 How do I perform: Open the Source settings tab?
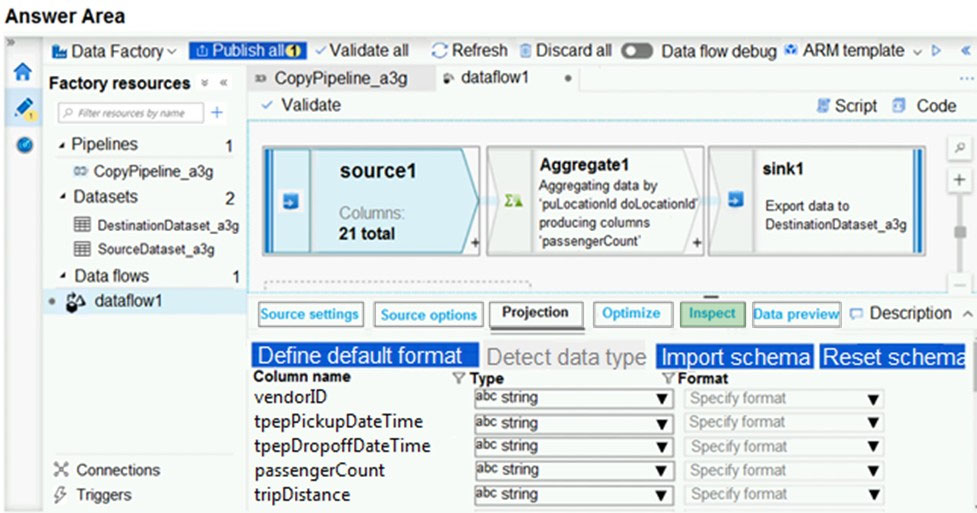310,314
